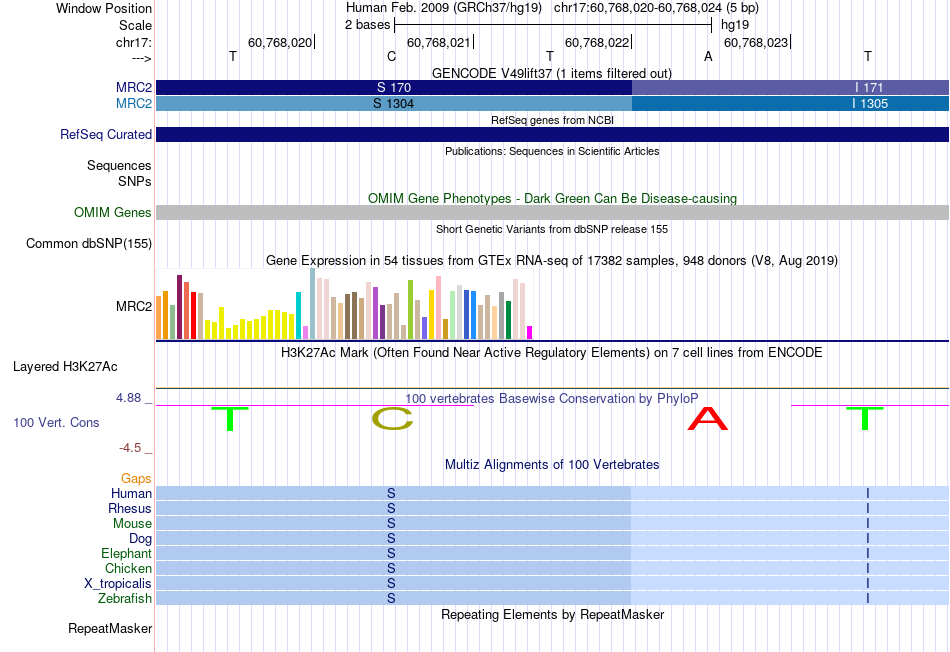This screenshot has width=950, height=652.
Task: Click the Window Position label
Action: [104, 8]
